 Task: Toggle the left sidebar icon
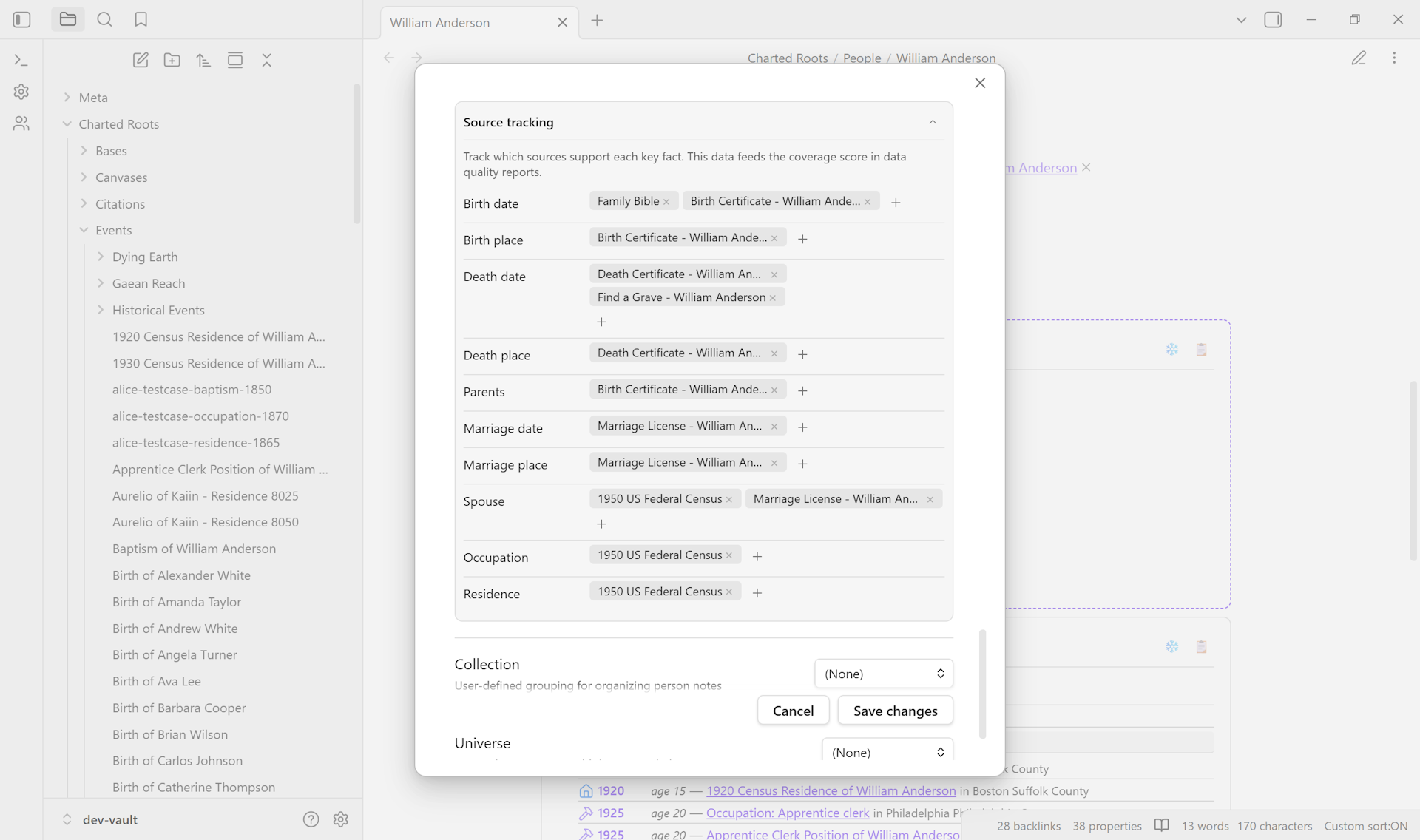[x=22, y=19]
